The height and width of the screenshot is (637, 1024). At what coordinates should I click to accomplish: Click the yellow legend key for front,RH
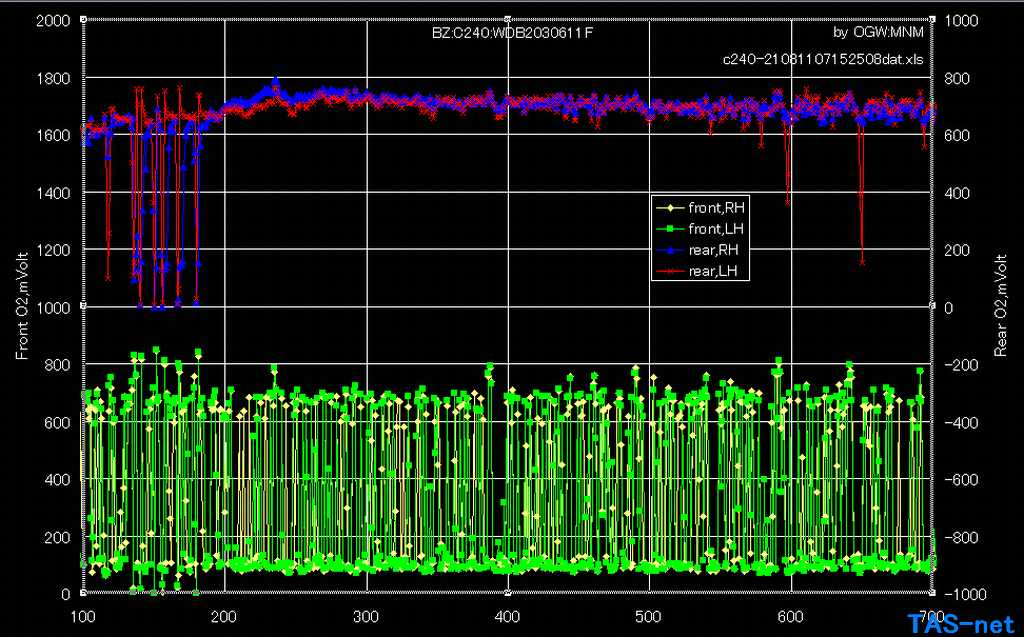pos(670,208)
